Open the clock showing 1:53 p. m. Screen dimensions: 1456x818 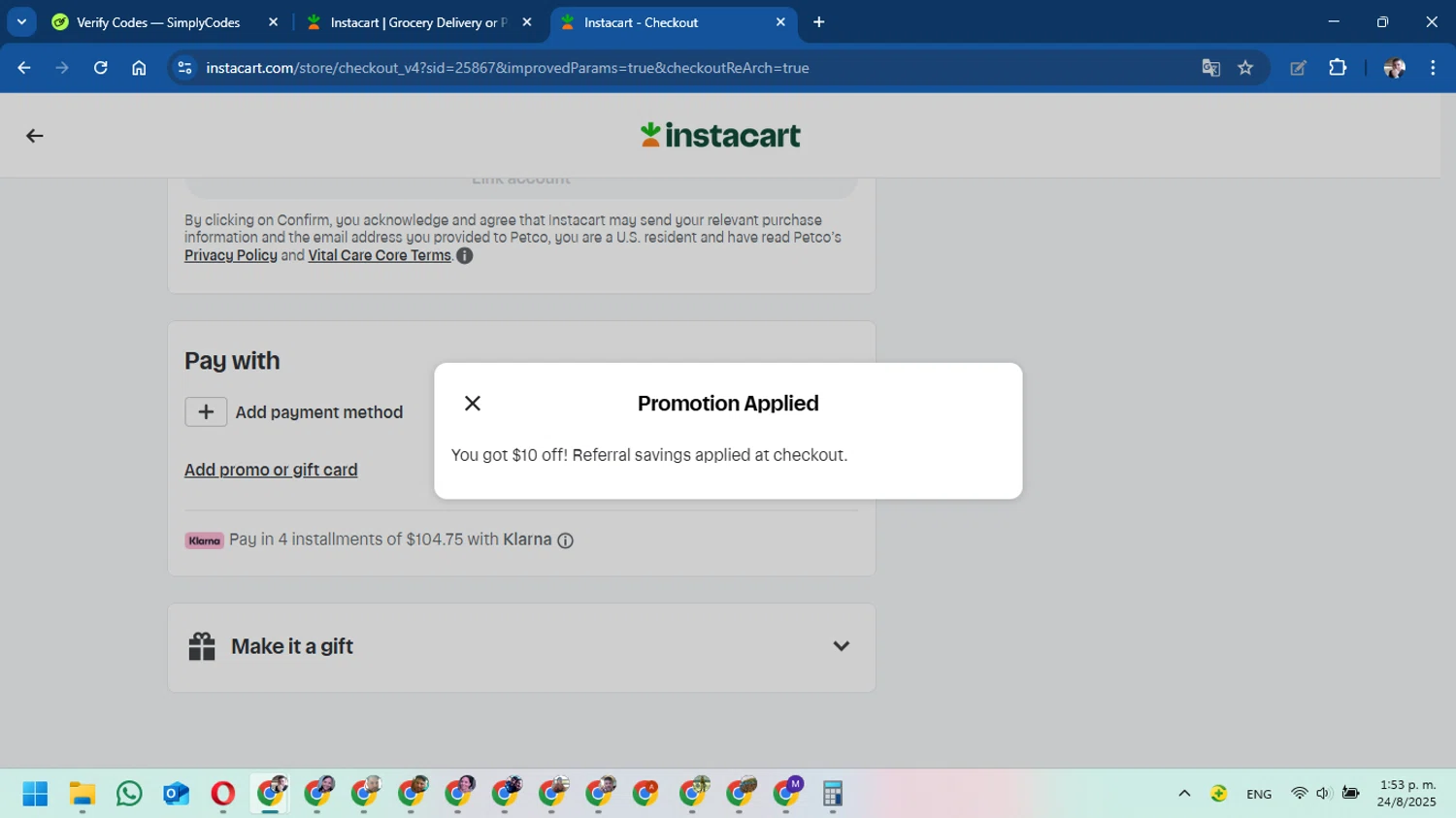pyautogui.click(x=1406, y=794)
